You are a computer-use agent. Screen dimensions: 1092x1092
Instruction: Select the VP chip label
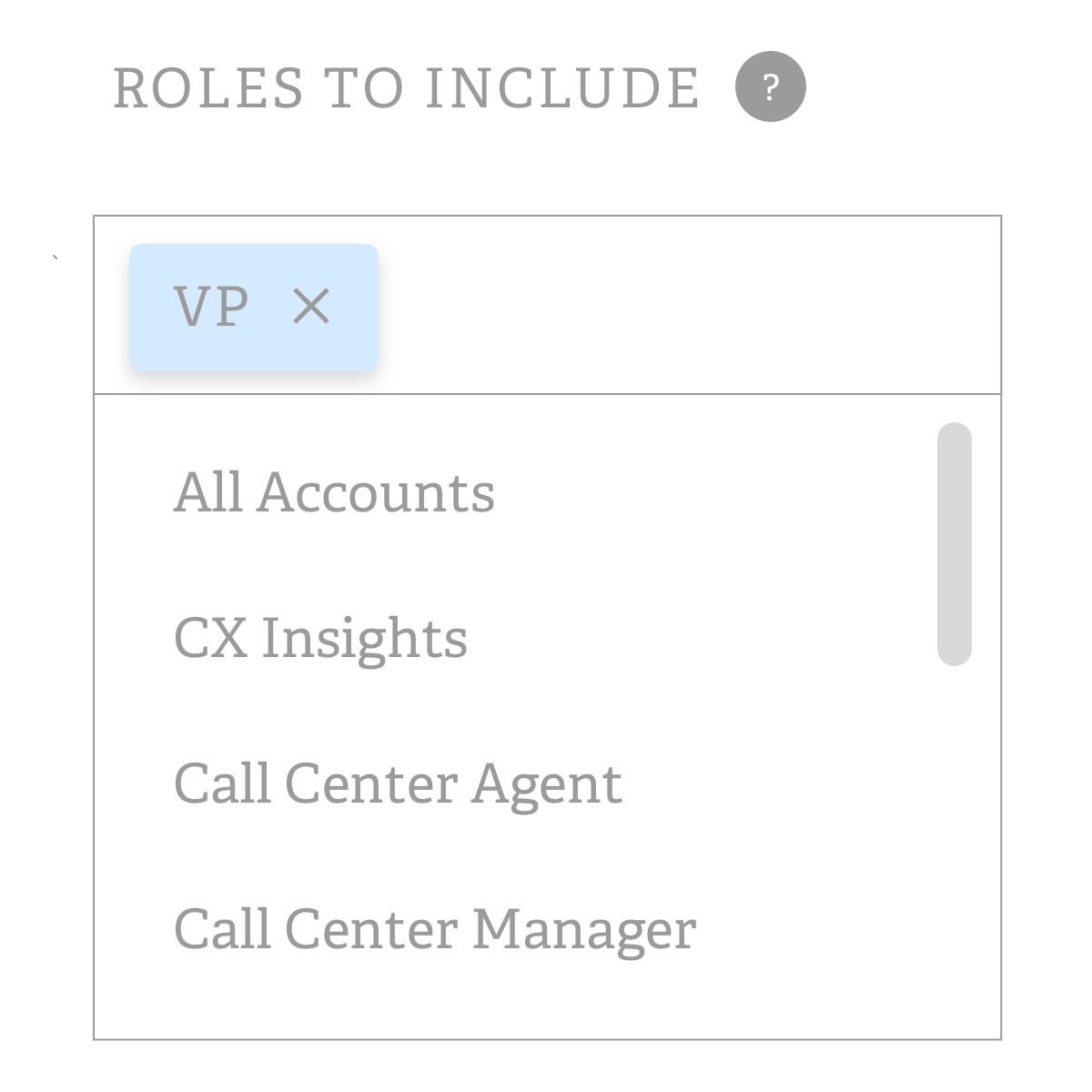coord(211,307)
